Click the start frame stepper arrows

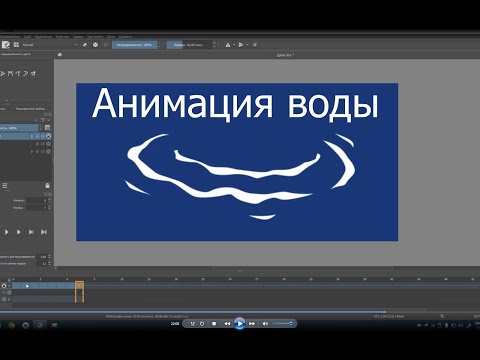pos(49,200)
